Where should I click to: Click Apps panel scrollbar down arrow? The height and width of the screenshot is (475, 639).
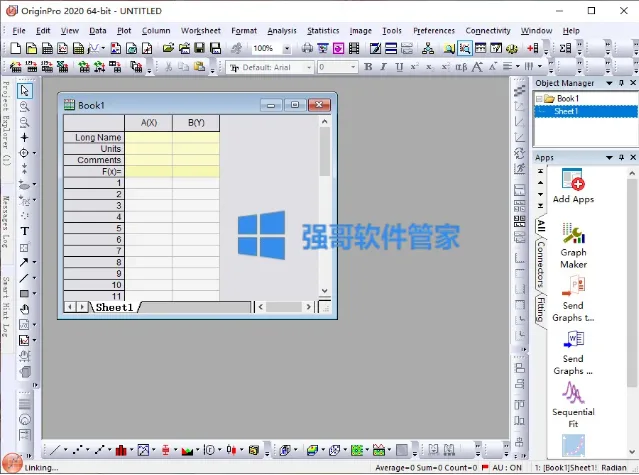(632, 451)
